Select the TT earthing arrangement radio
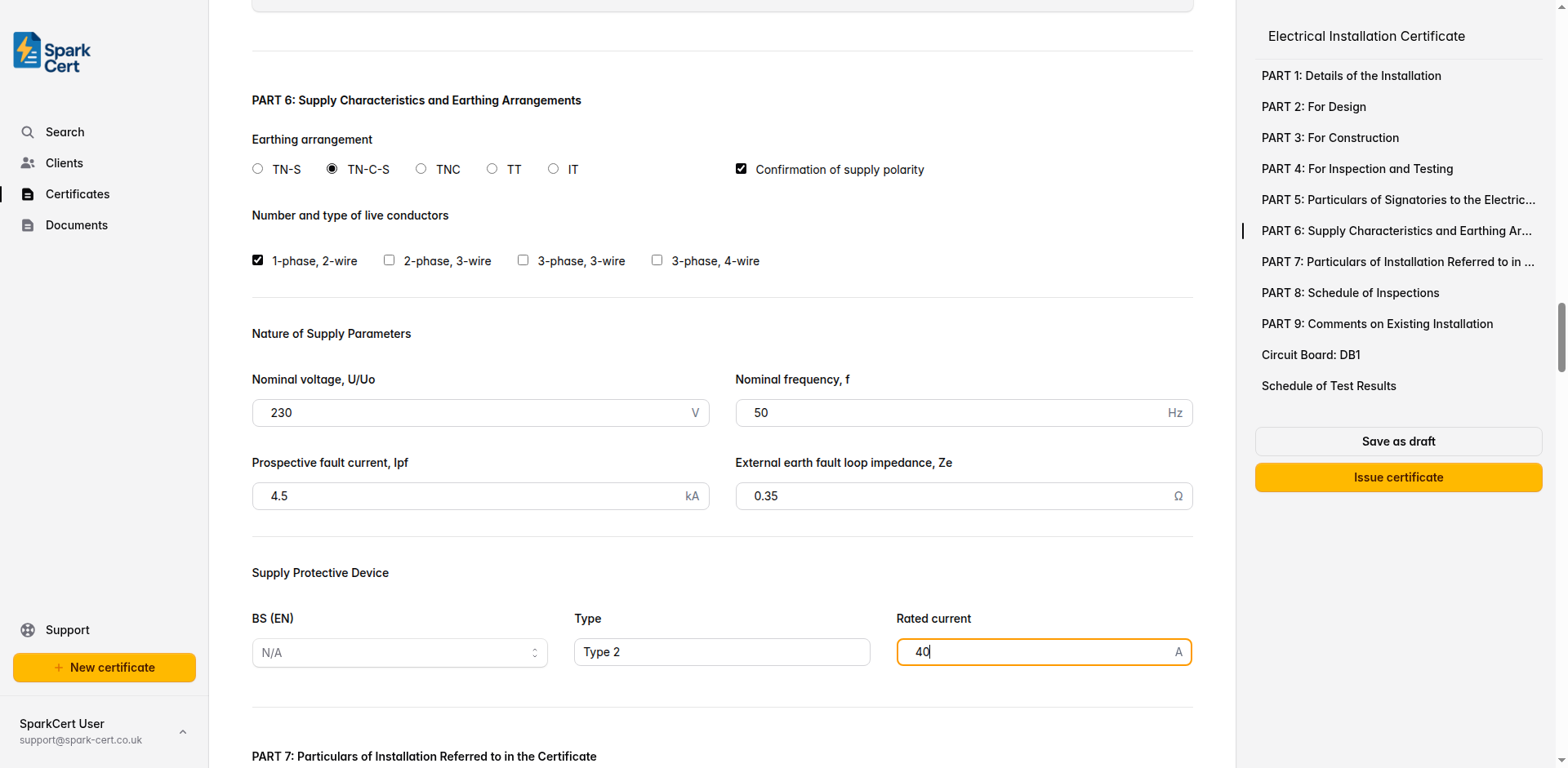1568x768 pixels. (x=492, y=169)
